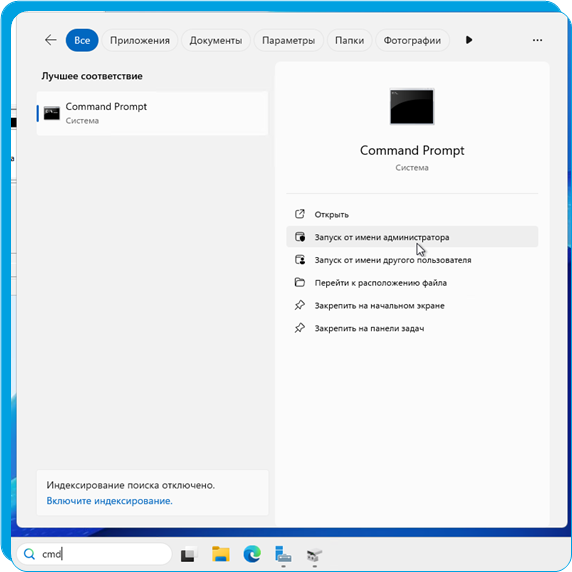Choose Запуск от имени администратора

coord(412,237)
